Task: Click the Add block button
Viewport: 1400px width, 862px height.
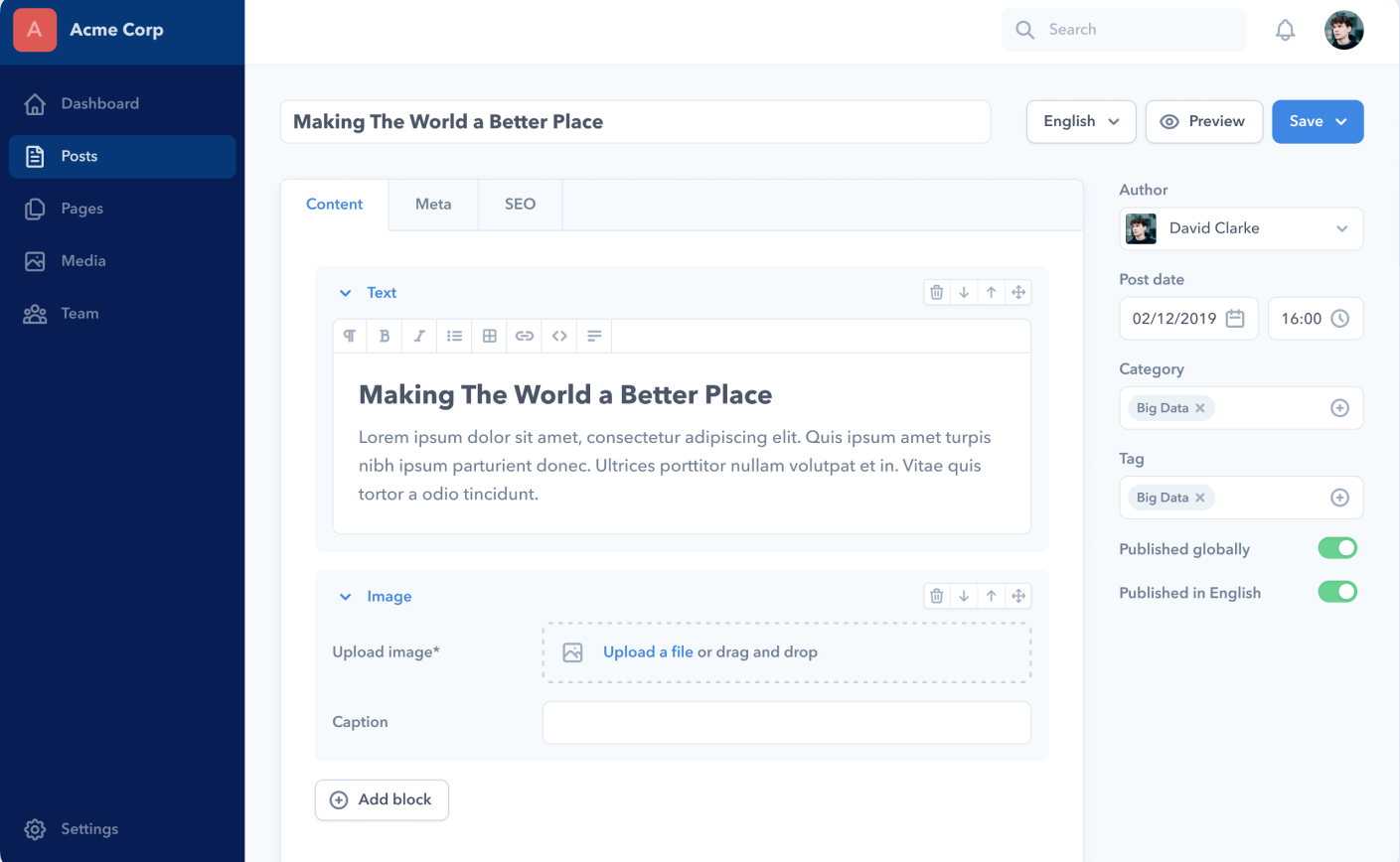Action: (382, 800)
